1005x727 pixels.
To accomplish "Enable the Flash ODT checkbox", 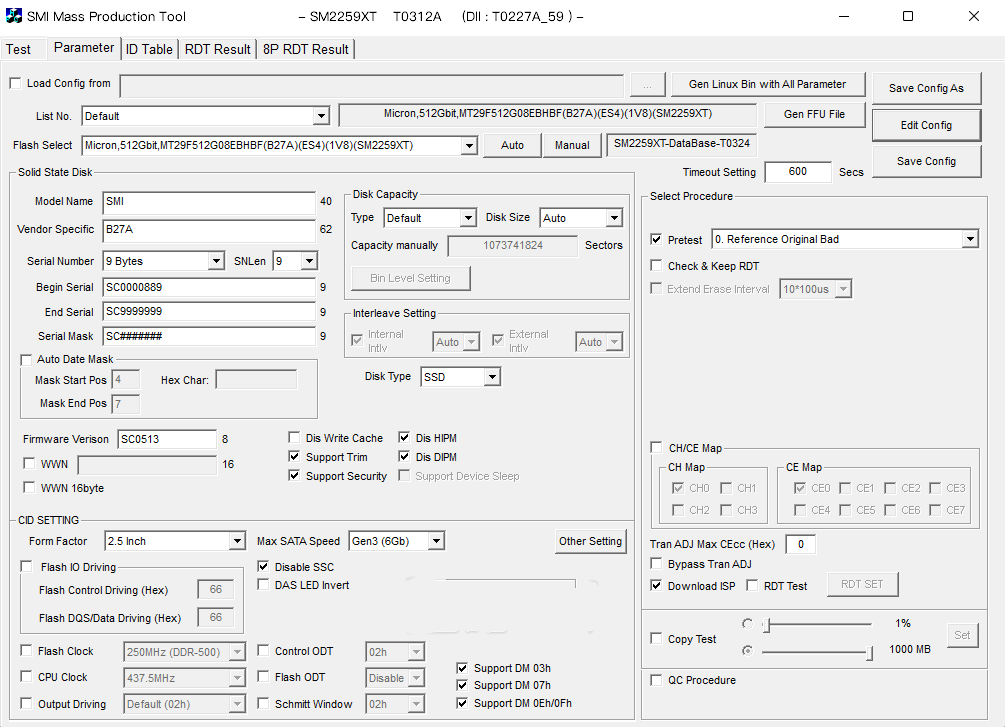I will pos(263,676).
